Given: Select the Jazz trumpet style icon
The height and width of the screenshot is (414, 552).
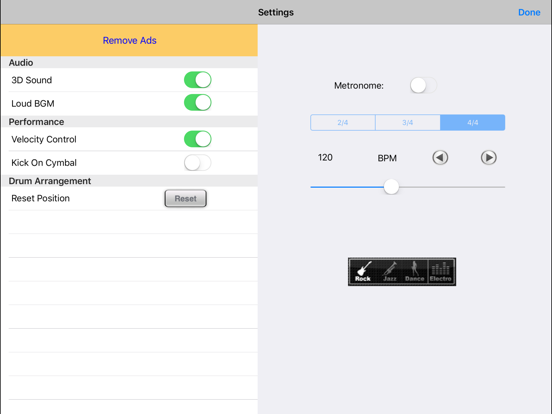Looking at the screenshot, I should pos(389,271).
